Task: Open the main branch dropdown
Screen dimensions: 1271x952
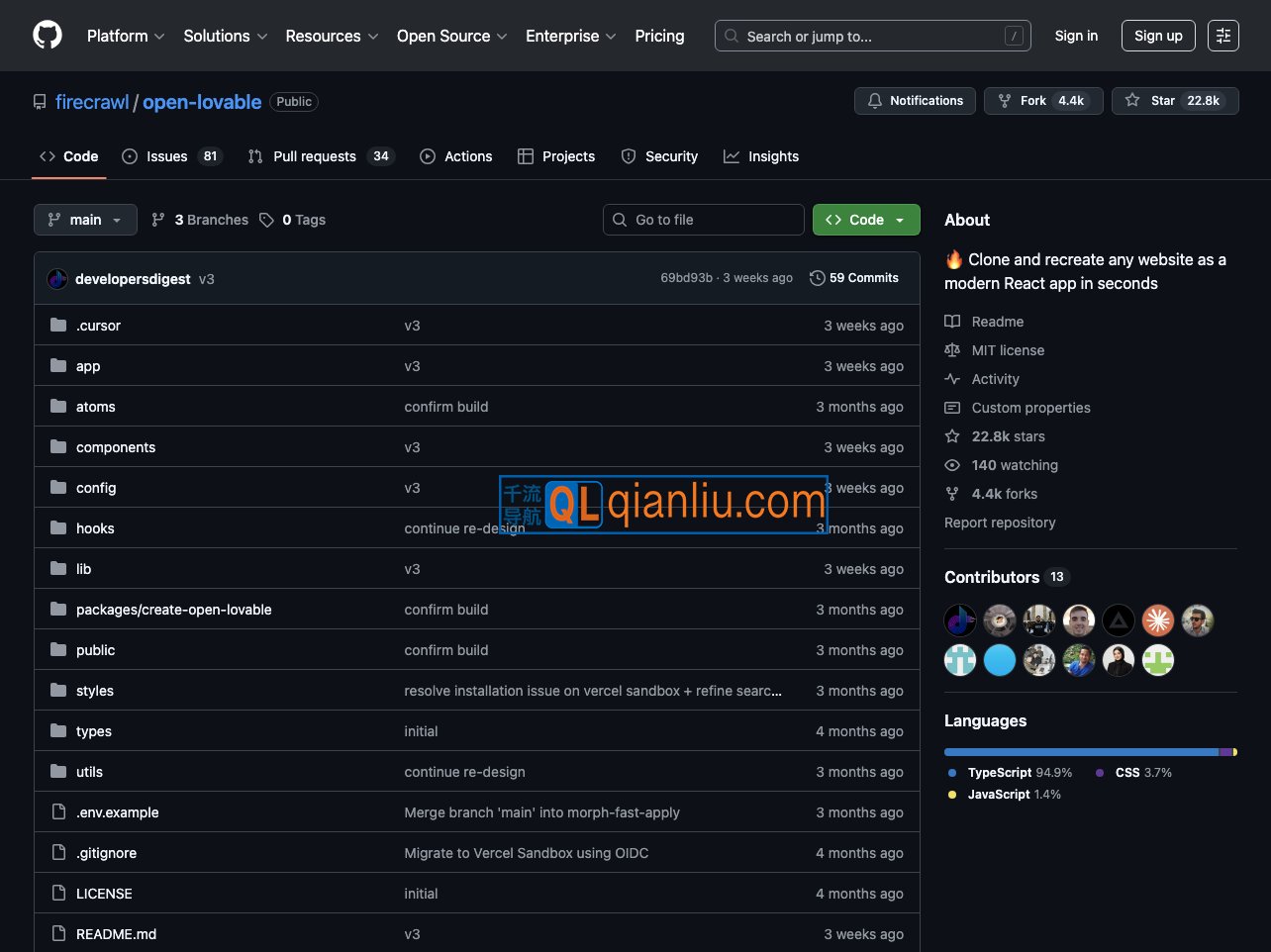Action: (x=85, y=220)
